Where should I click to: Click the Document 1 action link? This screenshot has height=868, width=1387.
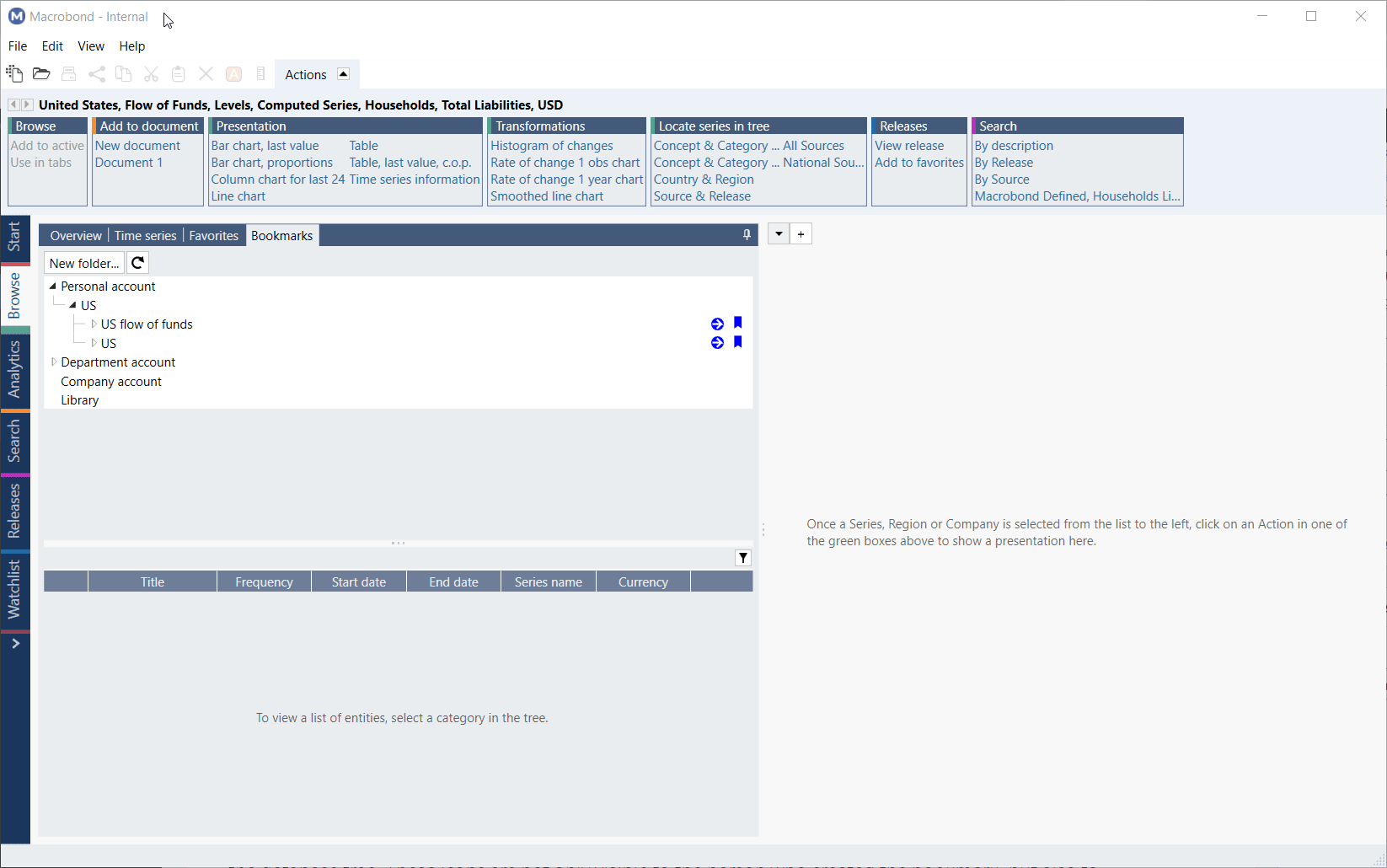click(x=129, y=163)
